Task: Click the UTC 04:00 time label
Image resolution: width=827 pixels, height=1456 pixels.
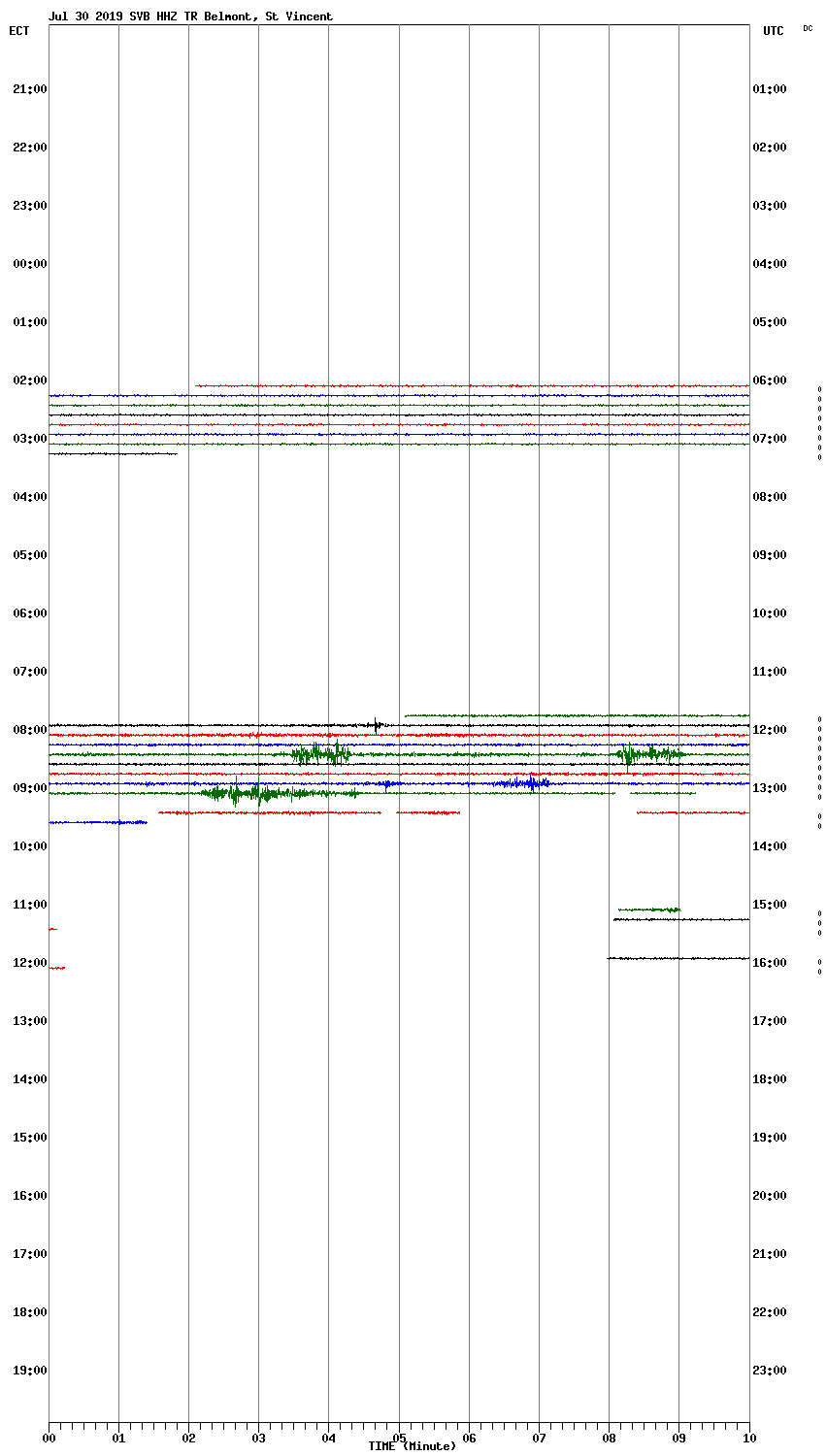Action: (x=770, y=264)
